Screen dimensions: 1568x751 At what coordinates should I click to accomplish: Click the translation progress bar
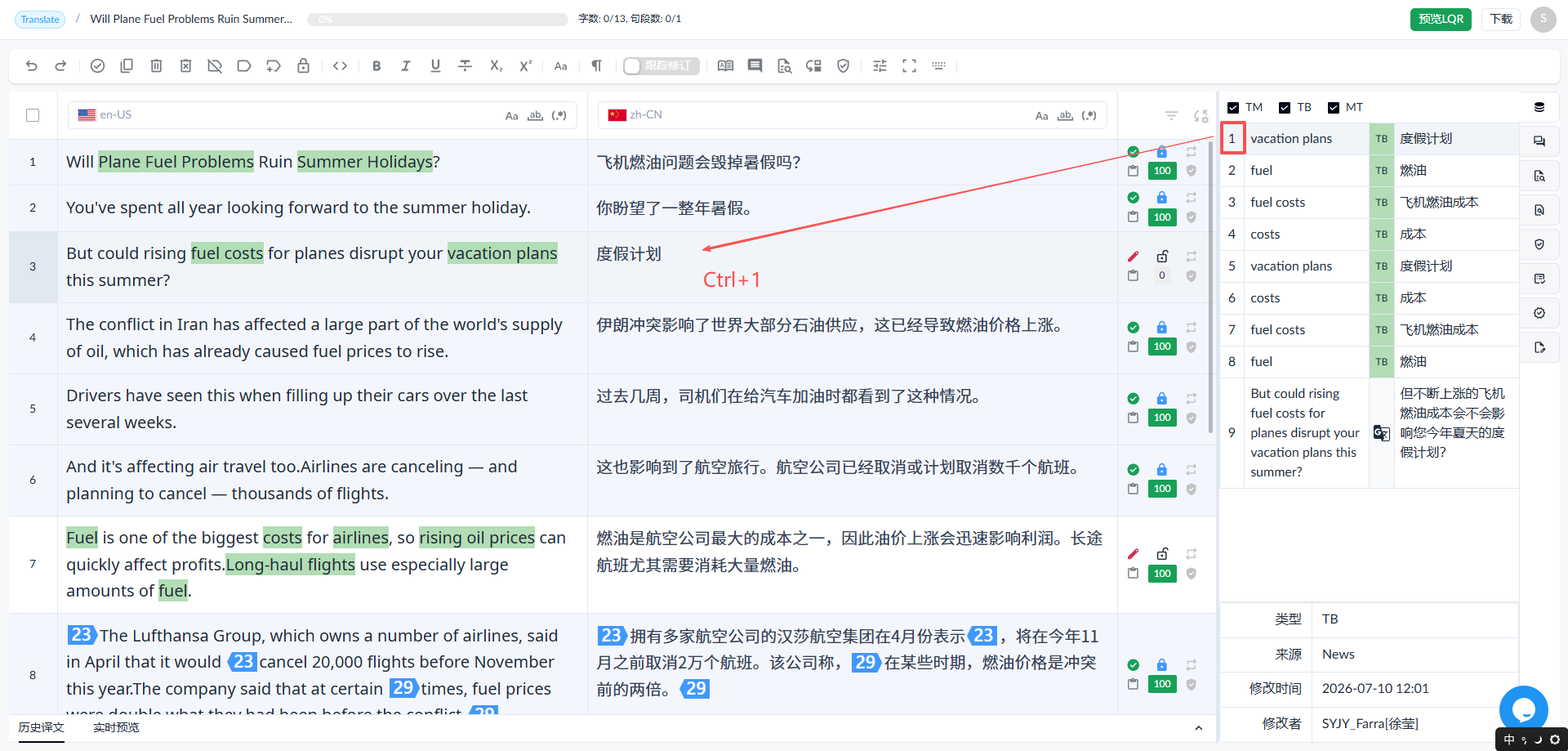(x=438, y=19)
